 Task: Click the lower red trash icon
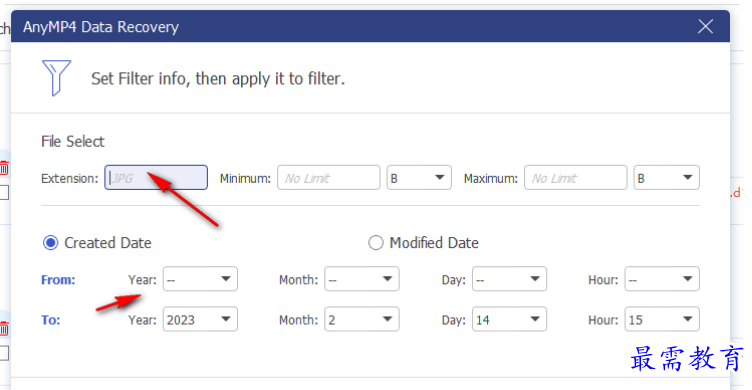(4, 329)
